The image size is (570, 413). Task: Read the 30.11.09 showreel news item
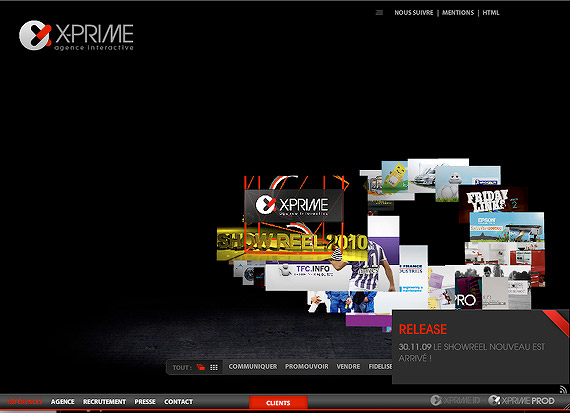point(471,352)
